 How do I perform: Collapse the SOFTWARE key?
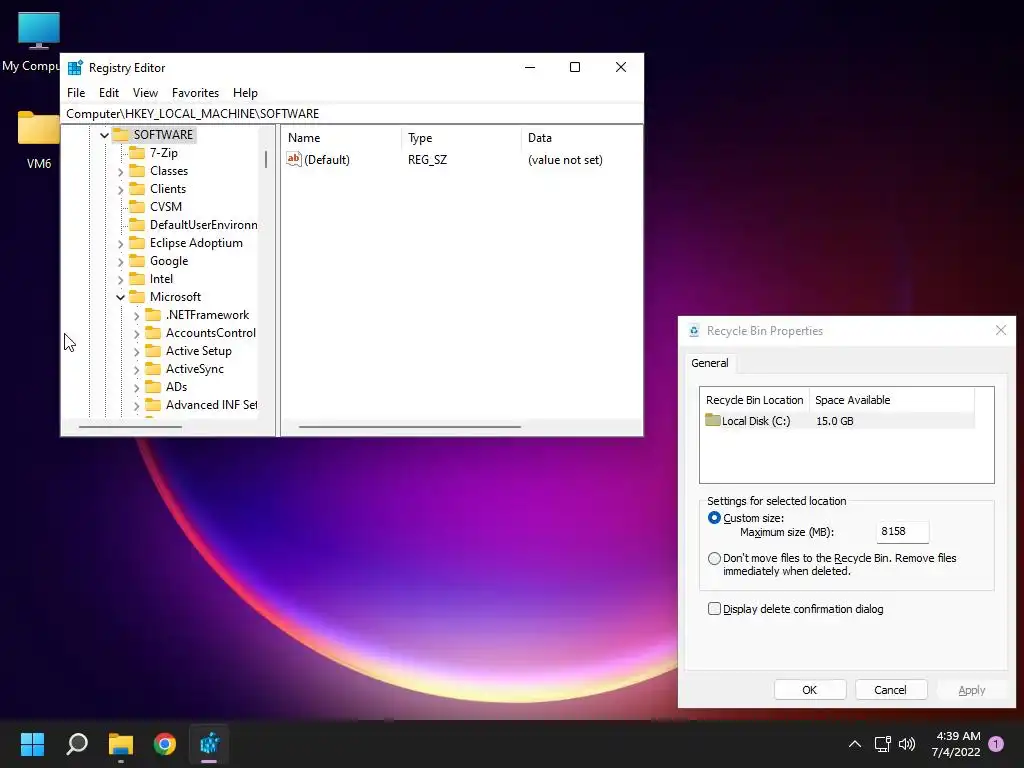104,135
